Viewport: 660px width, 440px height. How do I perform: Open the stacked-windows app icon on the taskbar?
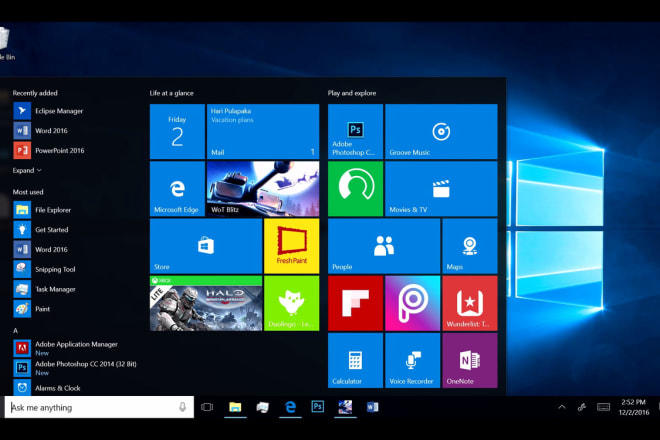coord(263,407)
